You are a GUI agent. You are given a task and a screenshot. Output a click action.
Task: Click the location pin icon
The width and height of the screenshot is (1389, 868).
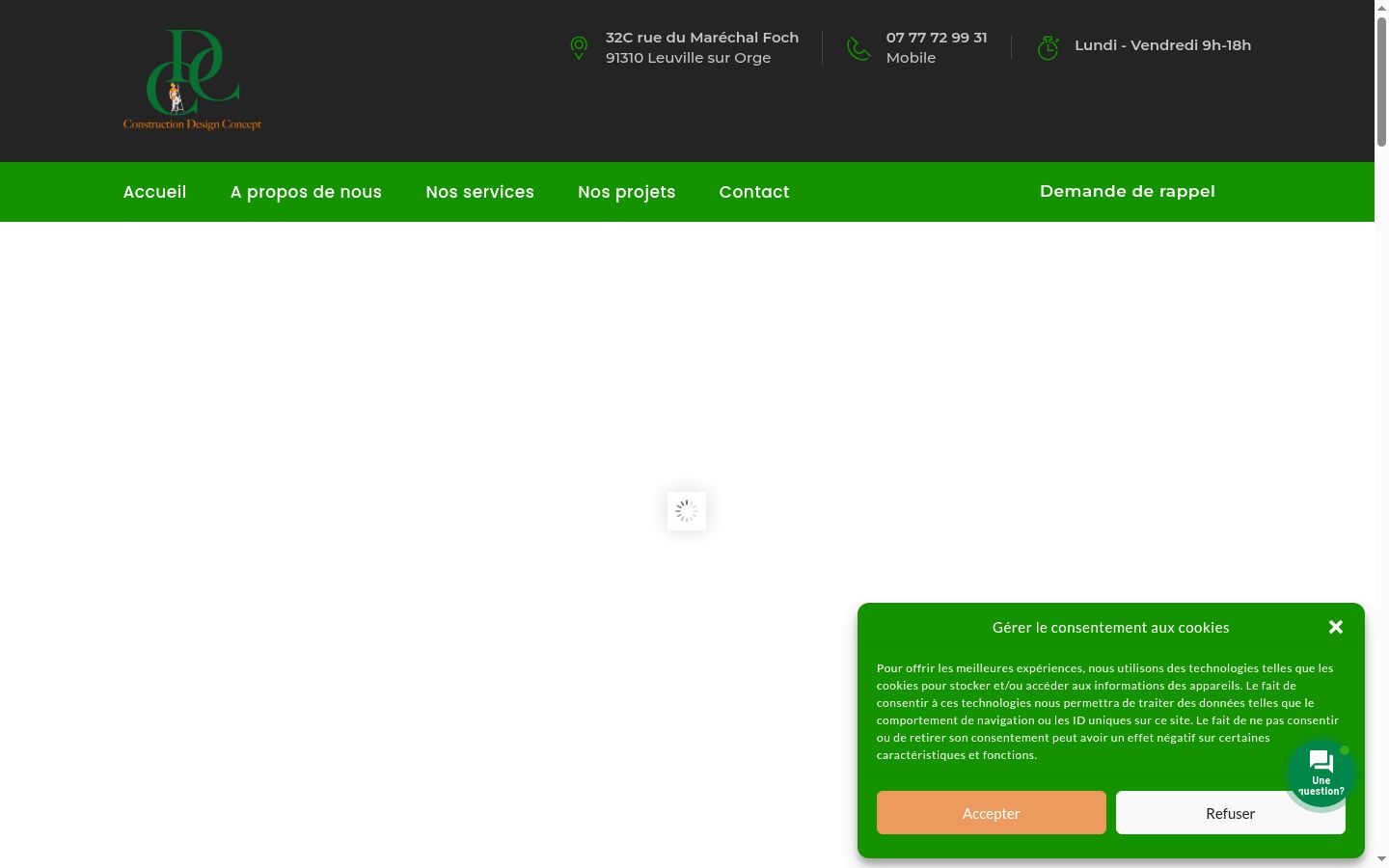coord(579,47)
